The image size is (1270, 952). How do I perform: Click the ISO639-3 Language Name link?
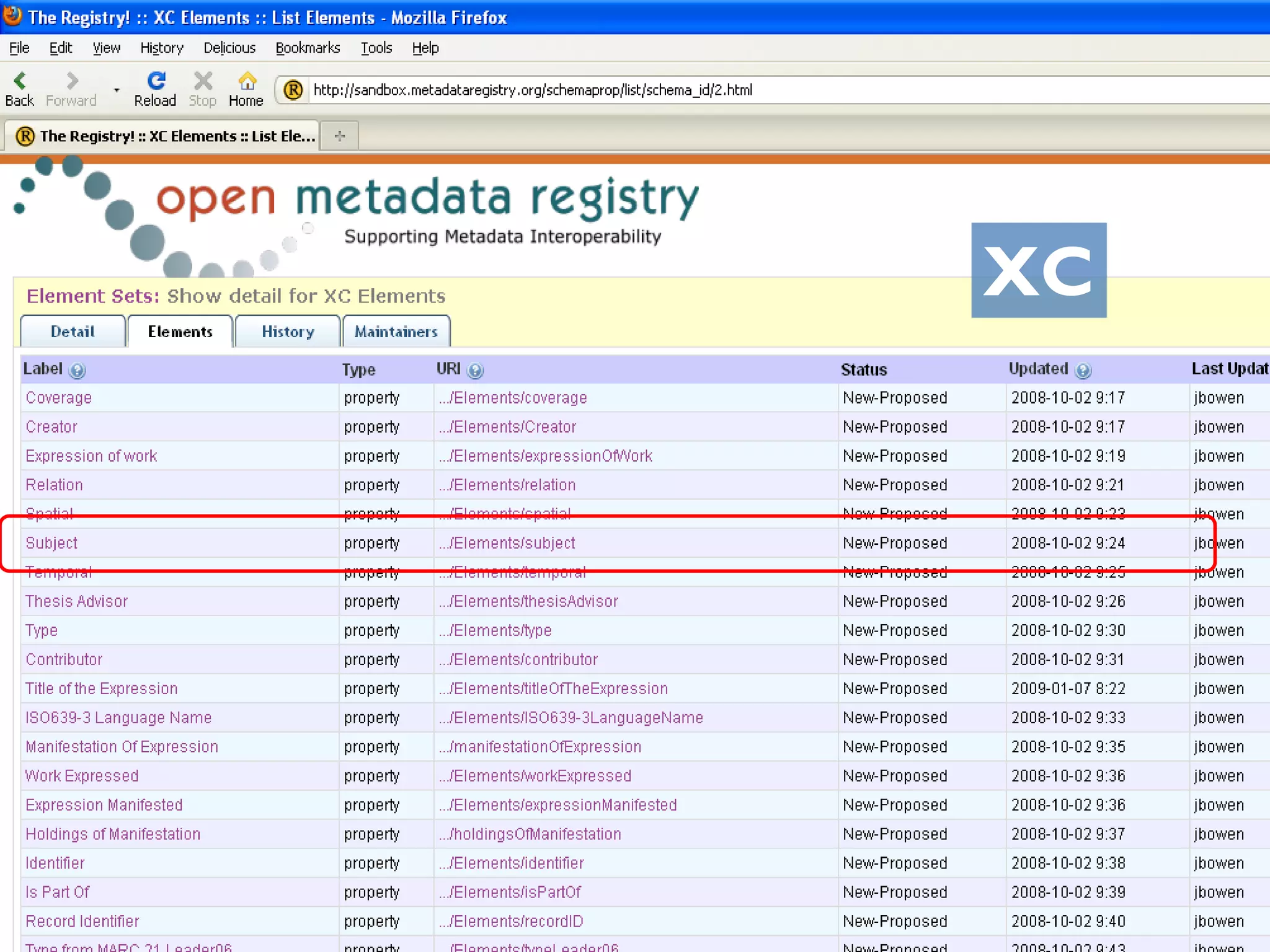pos(118,718)
